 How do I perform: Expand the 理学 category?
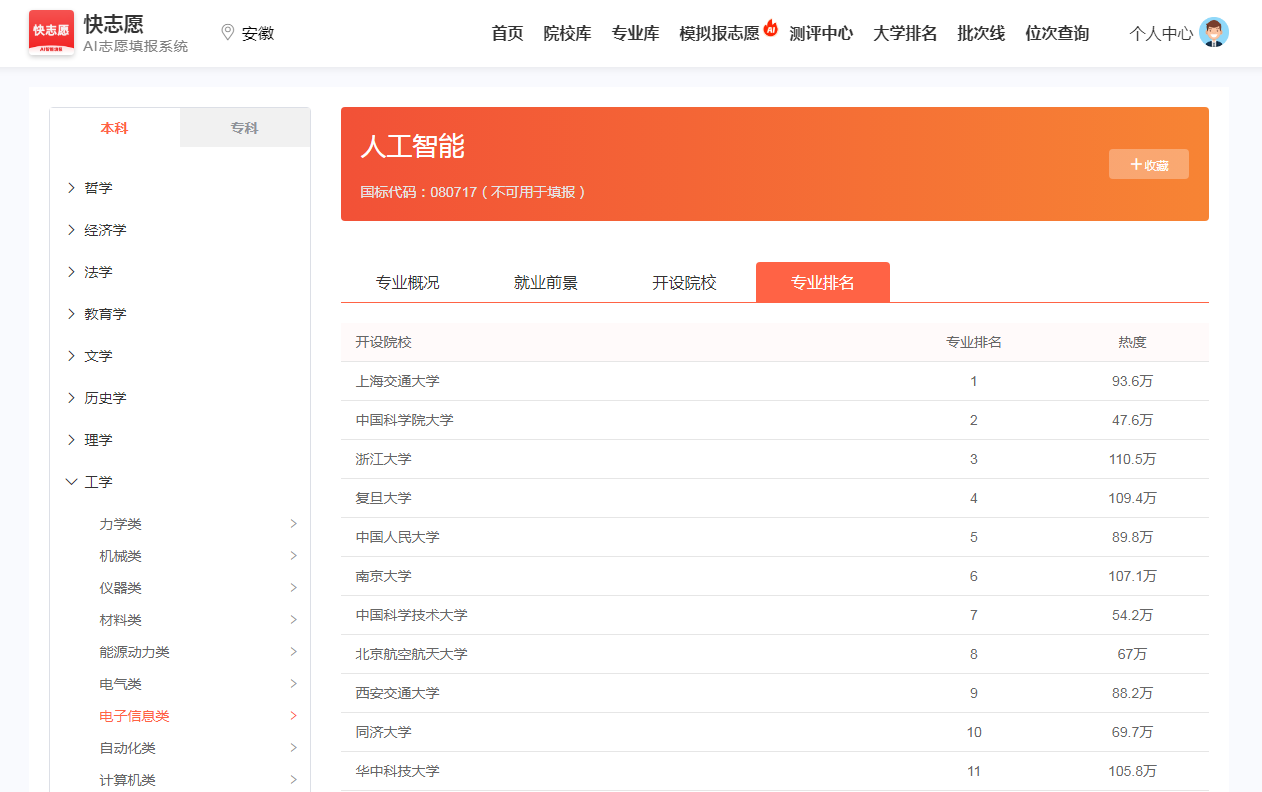point(71,440)
